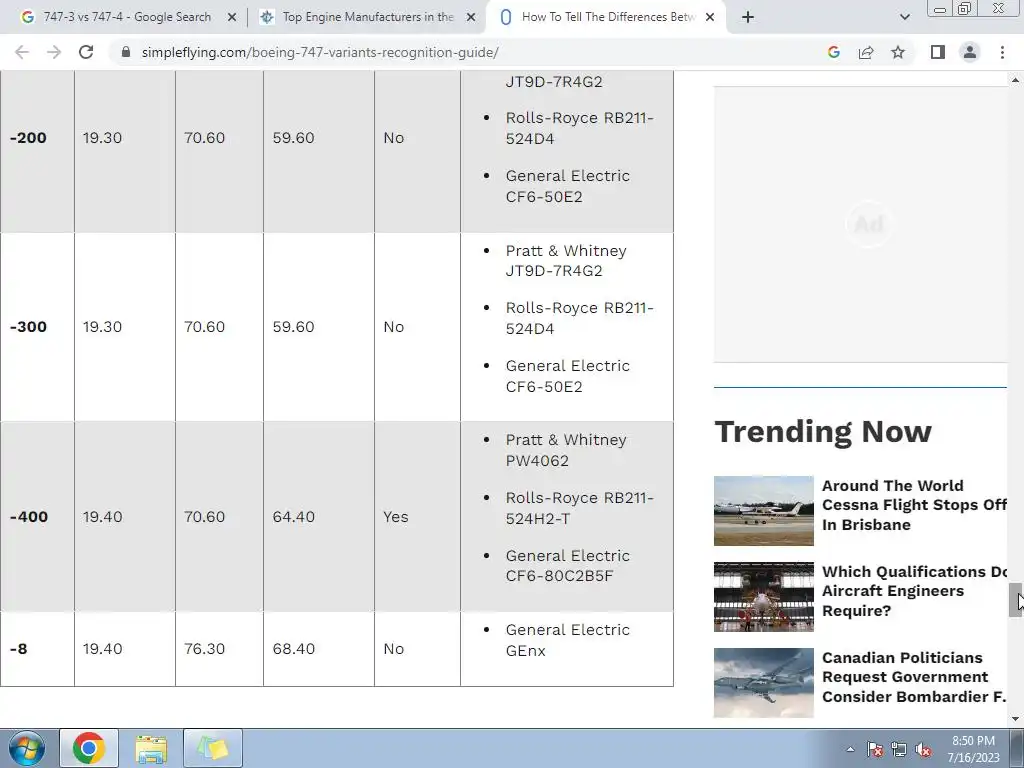
Task: Click the -200 row label
Action: [28, 138]
